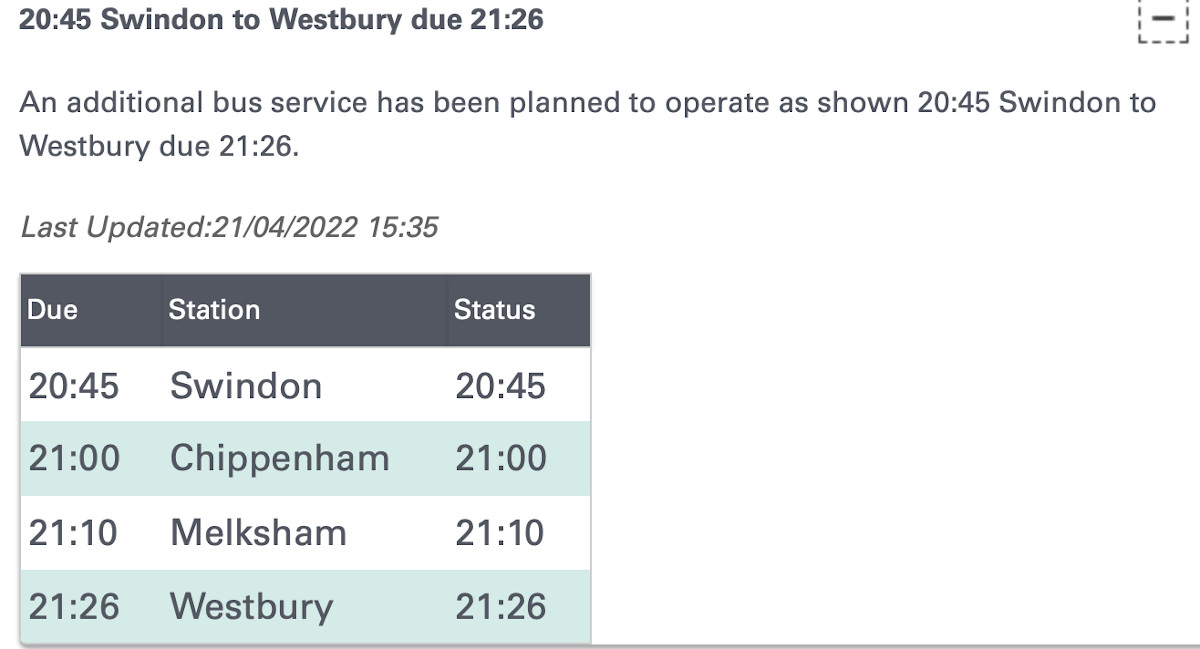Click the Status time in the Swindon row
1200x649 pixels.
click(x=500, y=386)
